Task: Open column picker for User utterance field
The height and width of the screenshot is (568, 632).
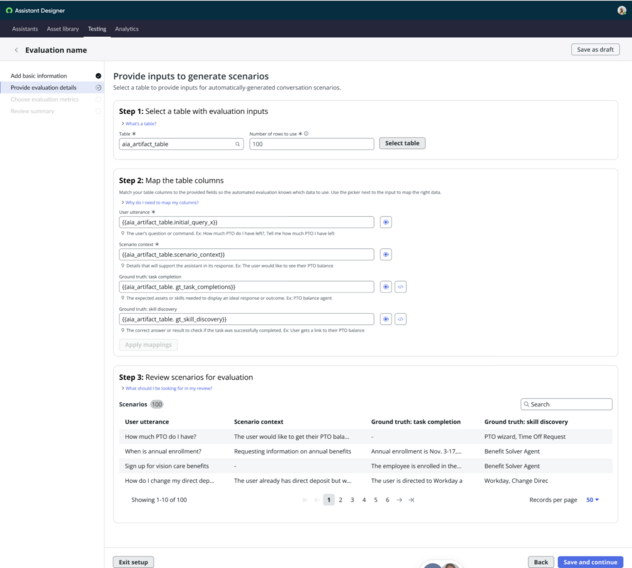Action: pyautogui.click(x=386, y=222)
